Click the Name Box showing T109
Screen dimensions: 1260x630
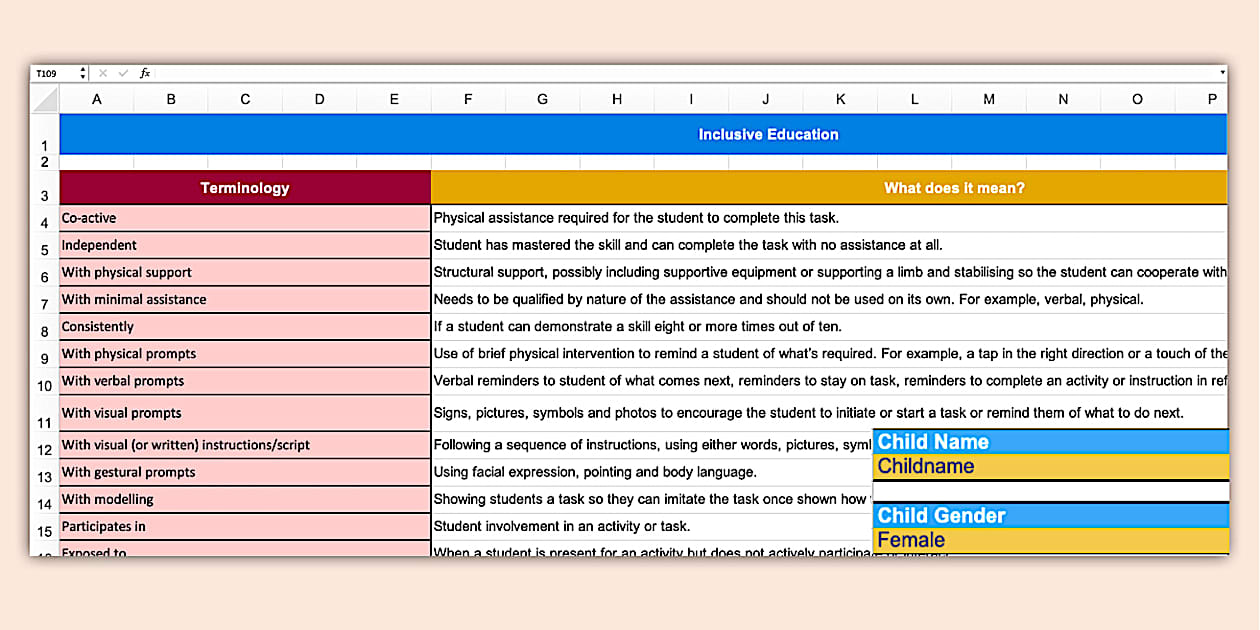pyautogui.click(x=55, y=73)
